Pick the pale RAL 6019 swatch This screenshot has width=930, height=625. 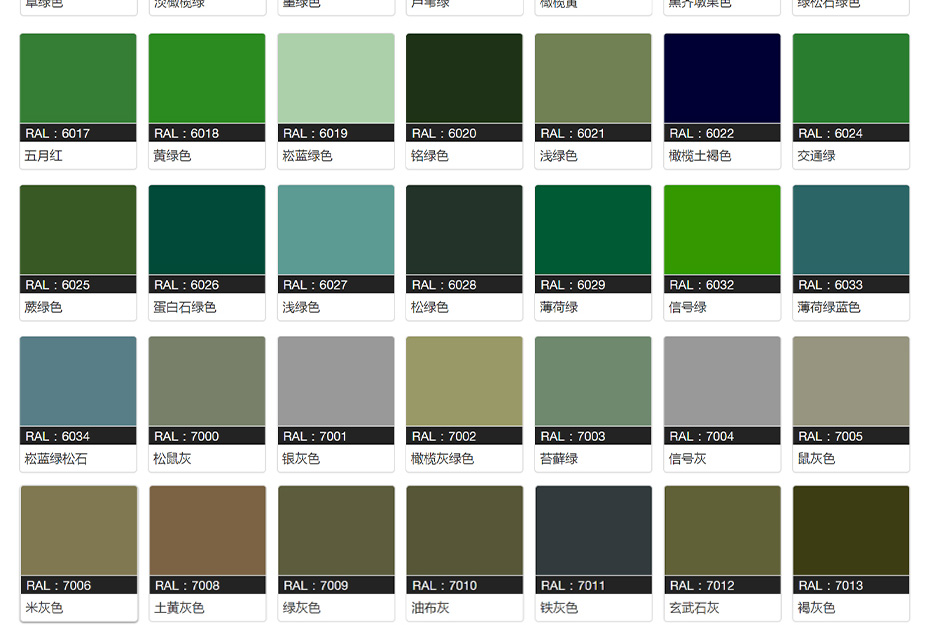pos(336,80)
